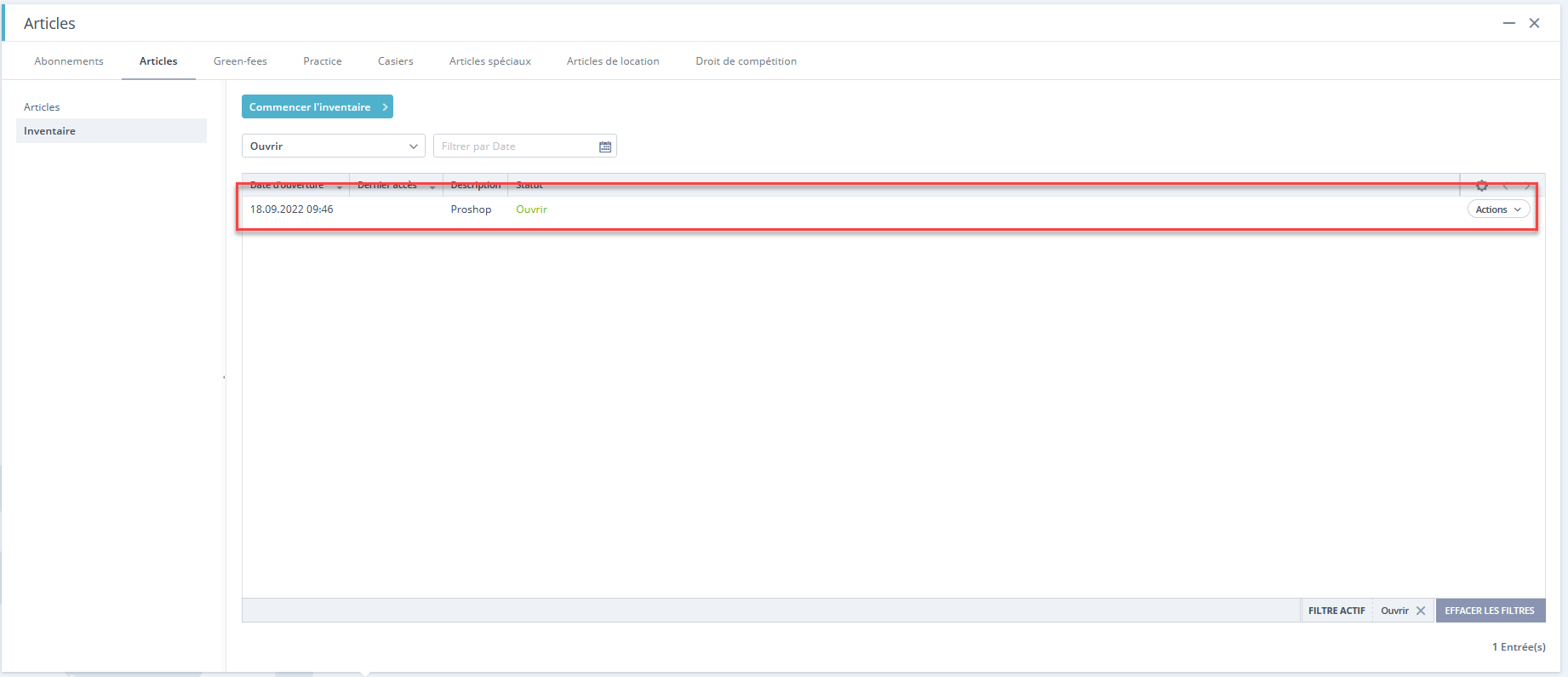Go to next table page arrow
Viewport: 1568px width, 677px height.
tap(1527, 186)
